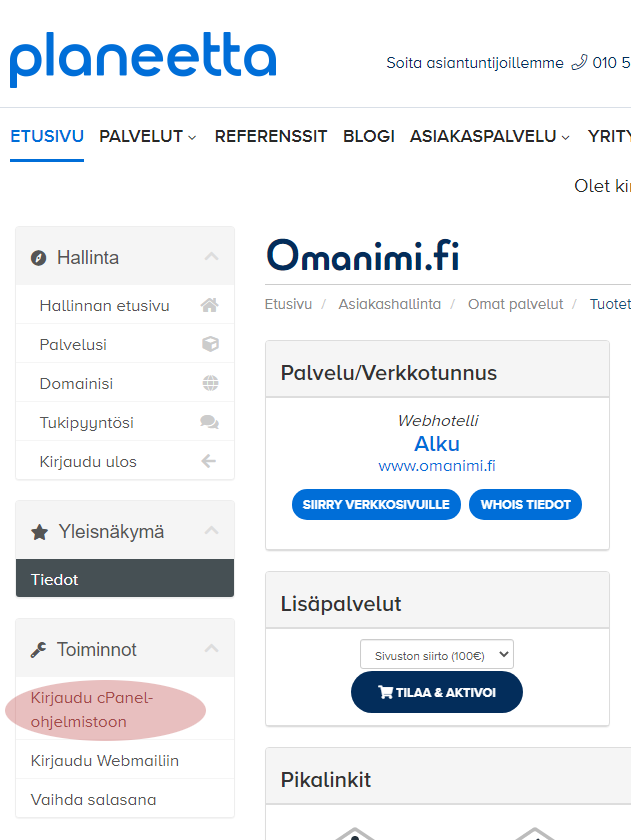Click the phone handset icon
Screen dimensions: 631x840
(579, 63)
